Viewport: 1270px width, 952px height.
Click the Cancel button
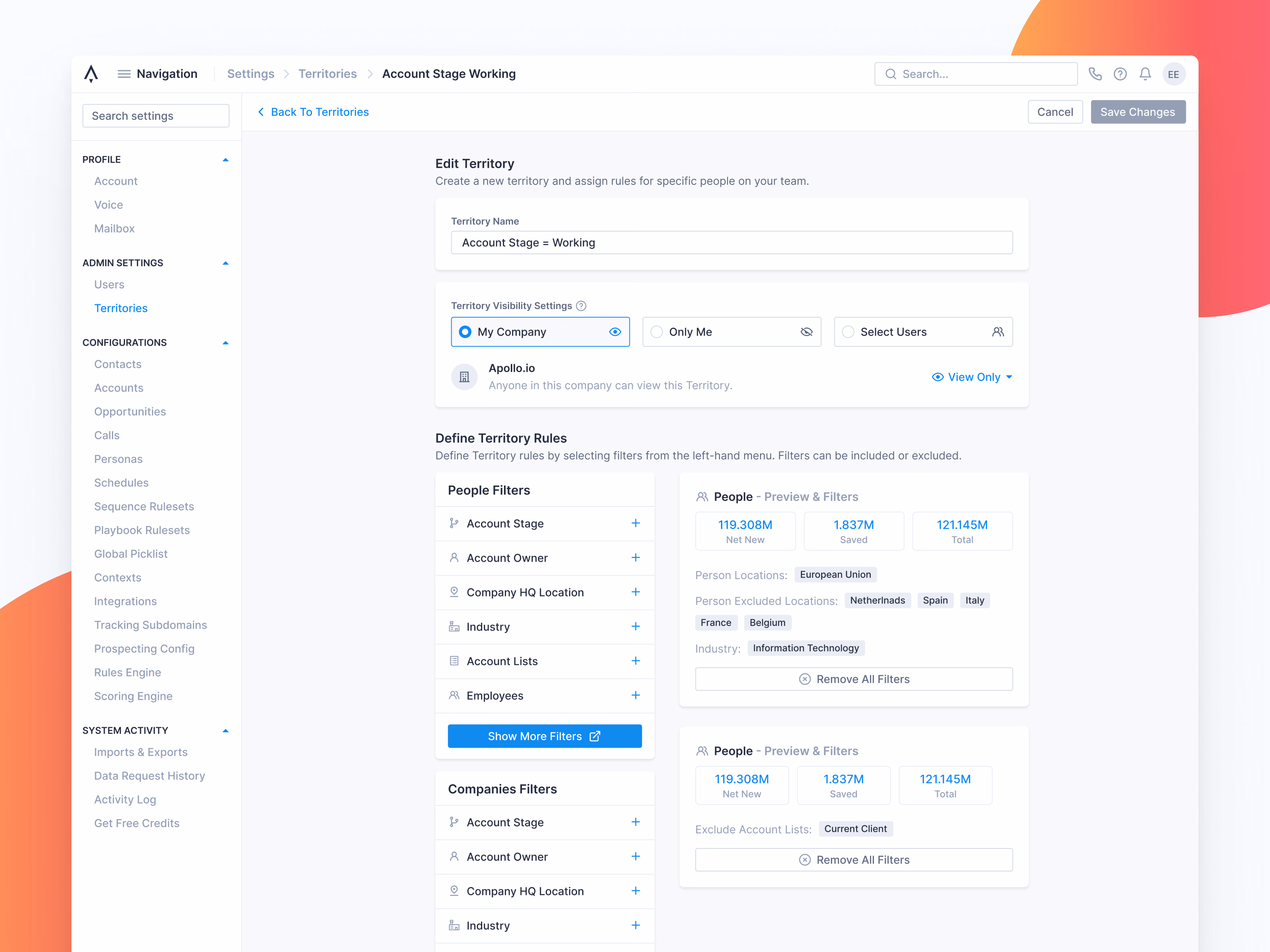(x=1055, y=112)
